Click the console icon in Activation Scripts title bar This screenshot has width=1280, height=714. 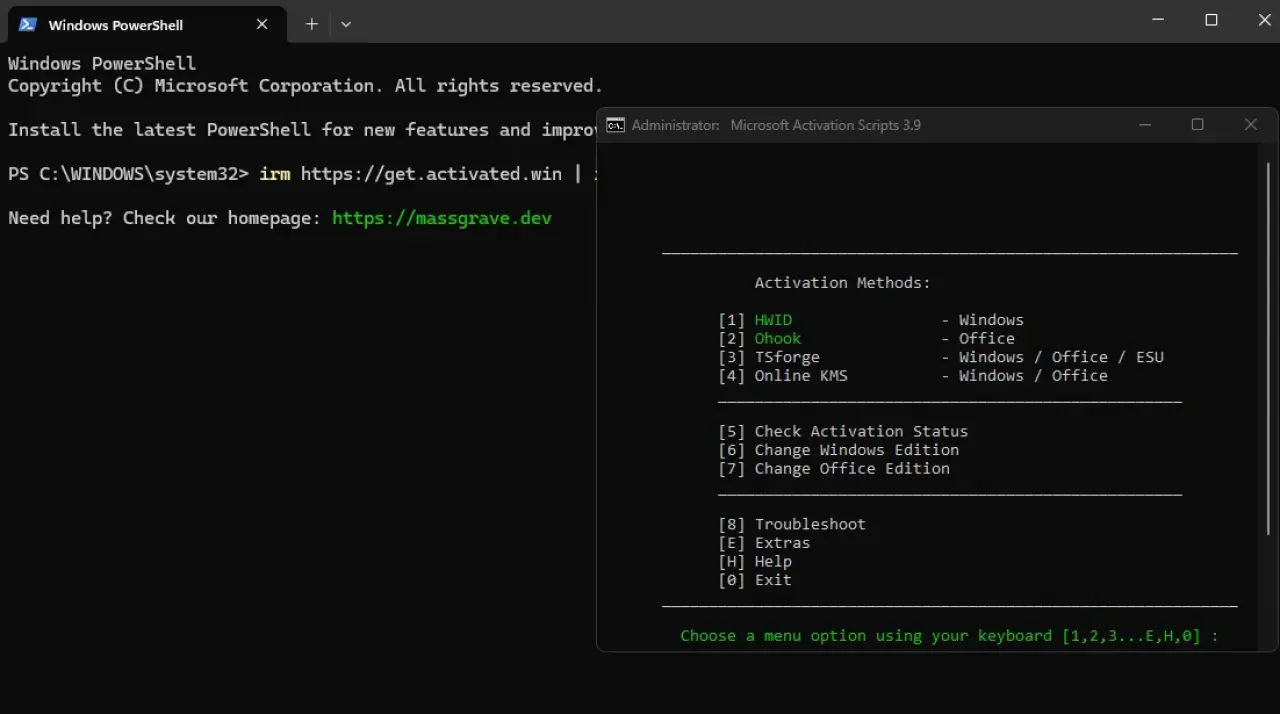(x=616, y=125)
